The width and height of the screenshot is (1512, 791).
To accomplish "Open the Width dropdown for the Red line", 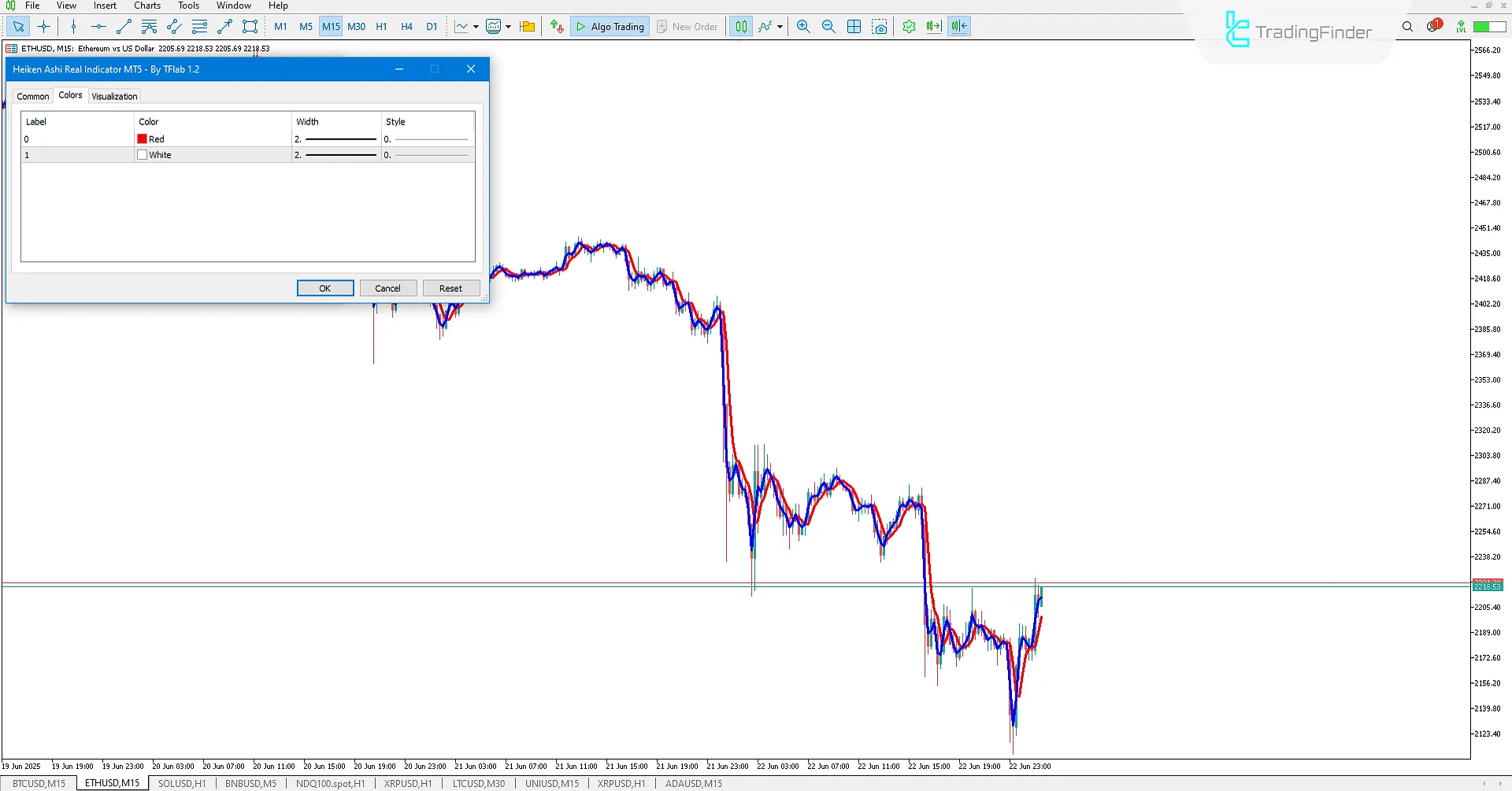I will click(x=335, y=139).
